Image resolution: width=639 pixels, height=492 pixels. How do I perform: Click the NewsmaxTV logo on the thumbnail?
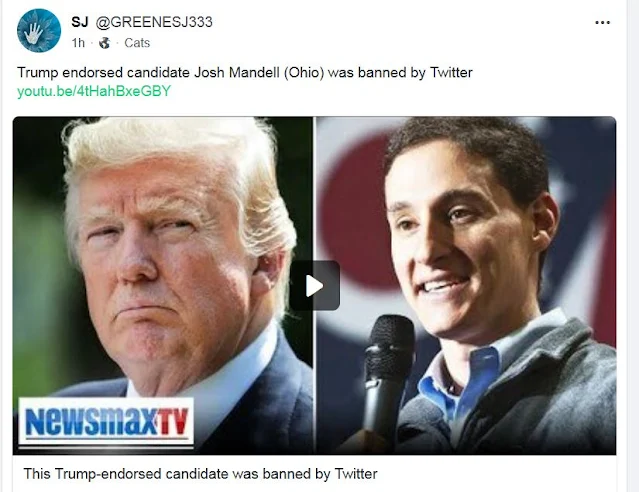pyautogui.click(x=106, y=421)
